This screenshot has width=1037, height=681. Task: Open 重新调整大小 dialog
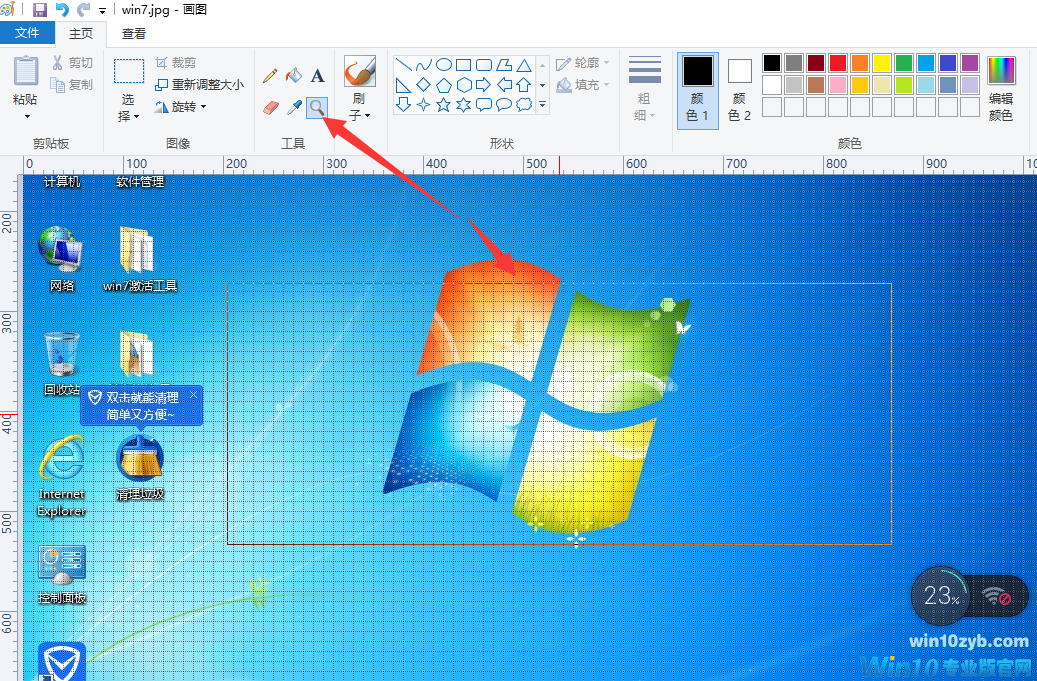[x=199, y=85]
